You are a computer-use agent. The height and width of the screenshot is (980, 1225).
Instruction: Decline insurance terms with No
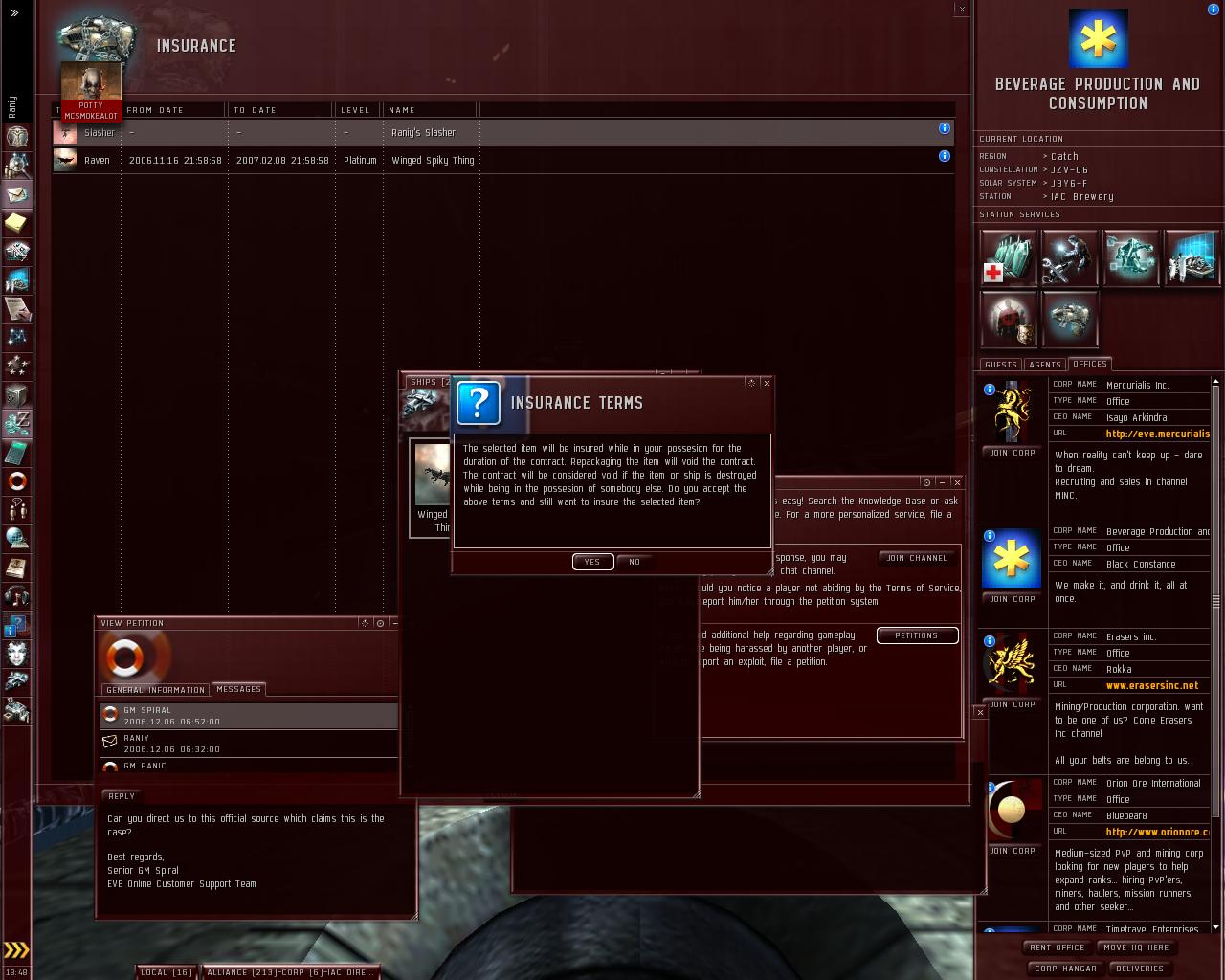(635, 562)
